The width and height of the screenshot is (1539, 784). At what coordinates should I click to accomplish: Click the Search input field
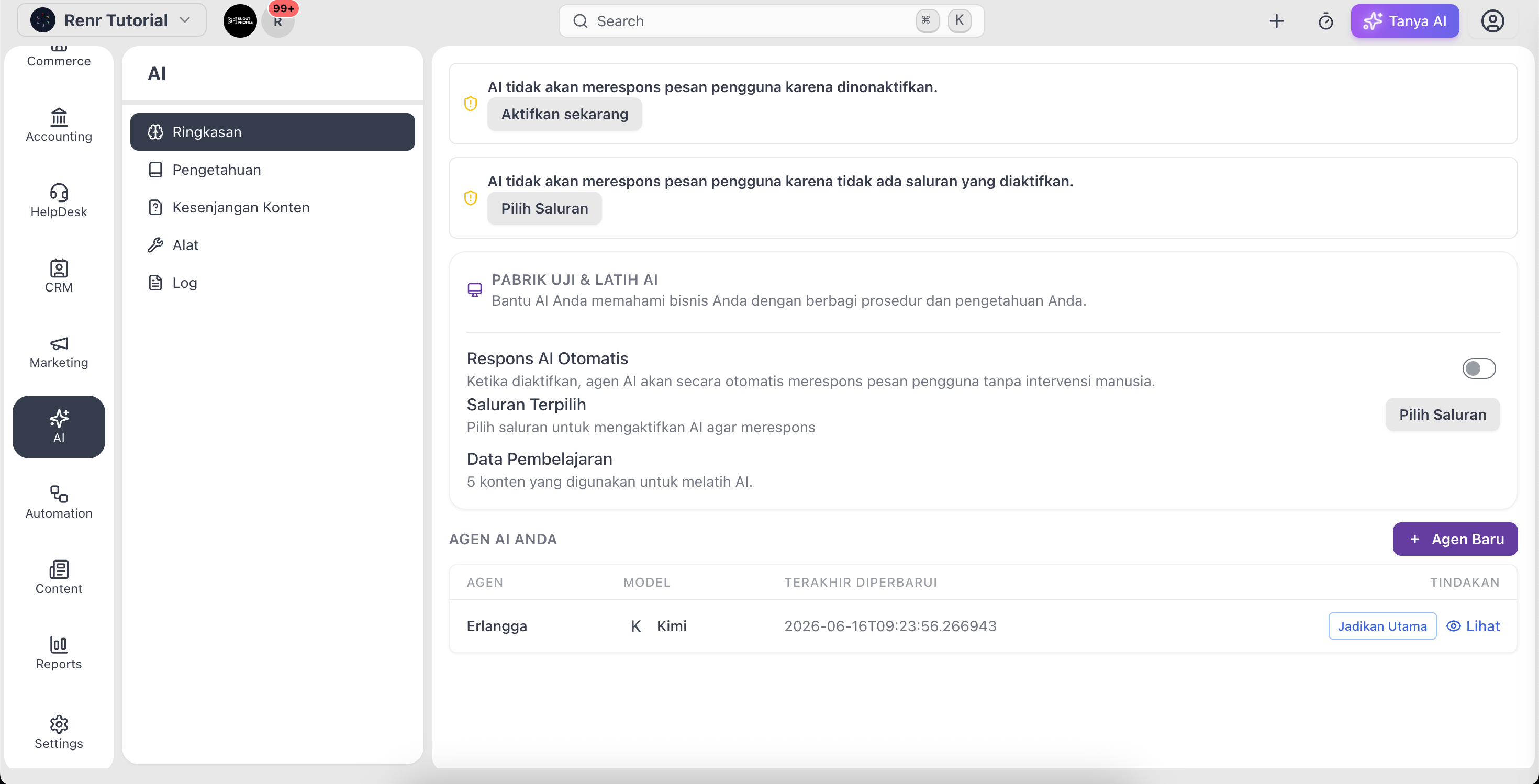coord(771,21)
